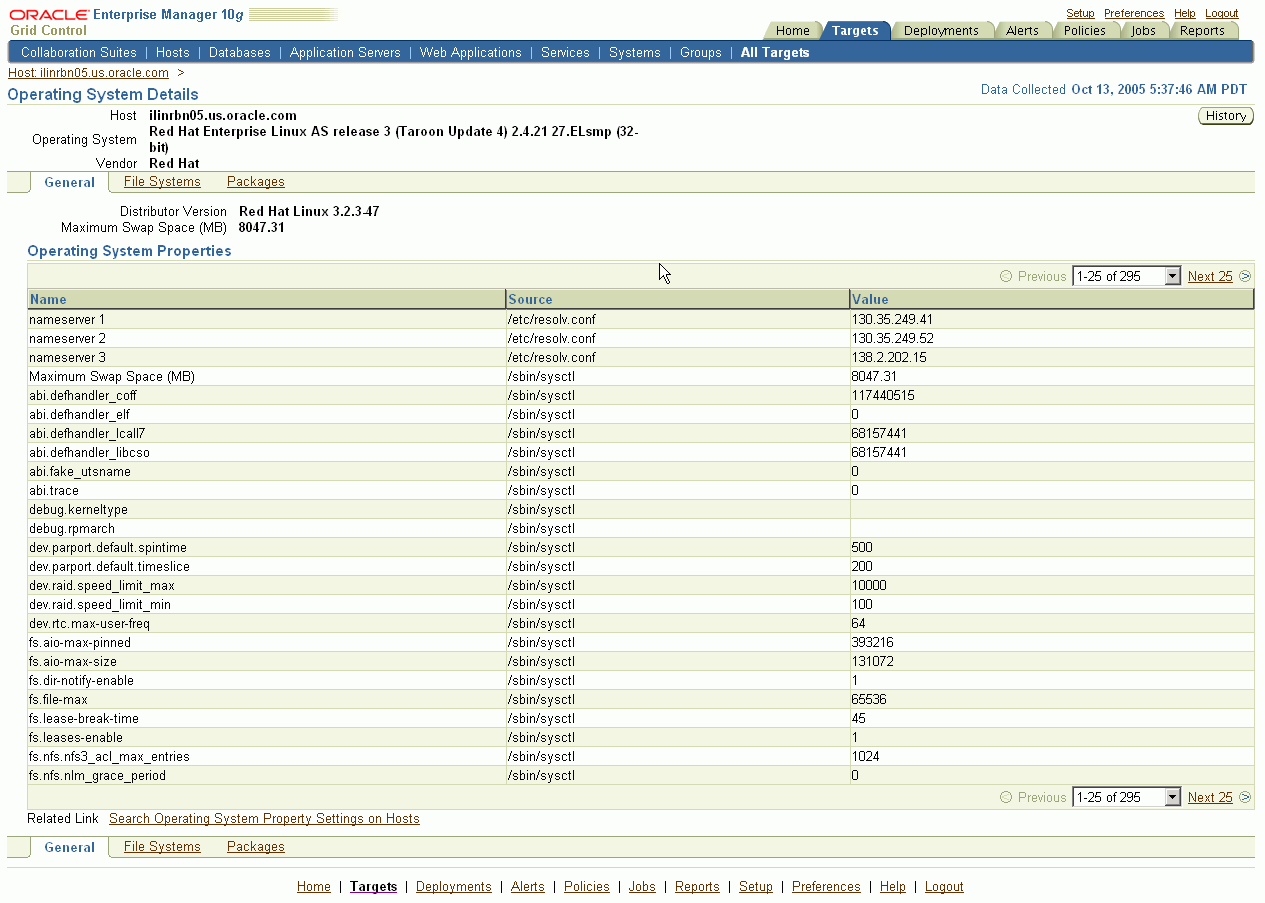
Task: Sort the table by the Value column
Action: pos(869,299)
